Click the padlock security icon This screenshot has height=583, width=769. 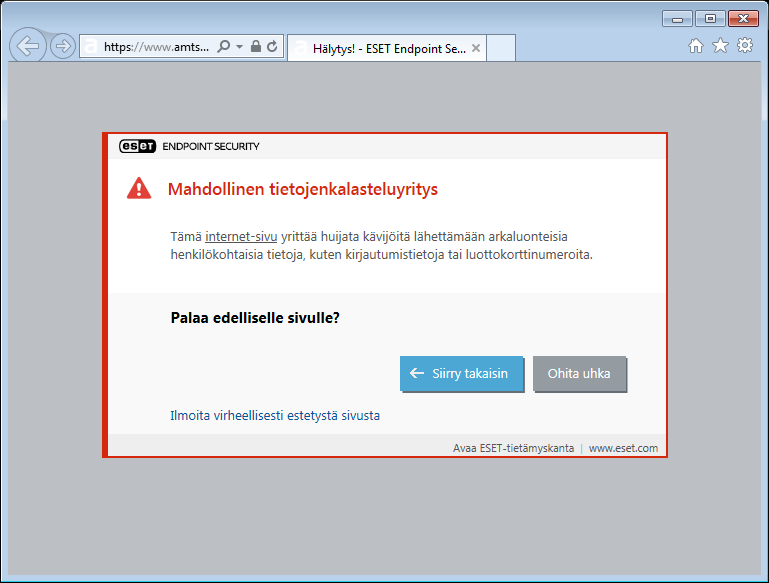pos(255,46)
